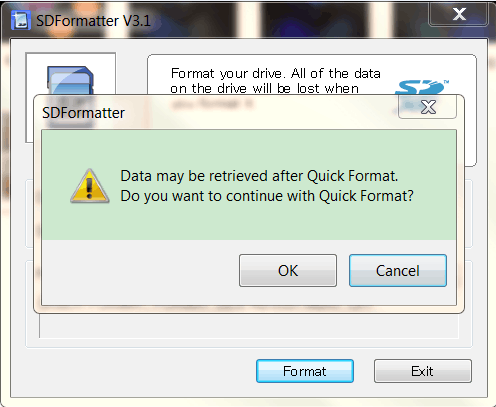Image resolution: width=496 pixels, height=407 pixels.
Task: Click the 'Data may be retrieved' message line
Action: click(x=259, y=176)
